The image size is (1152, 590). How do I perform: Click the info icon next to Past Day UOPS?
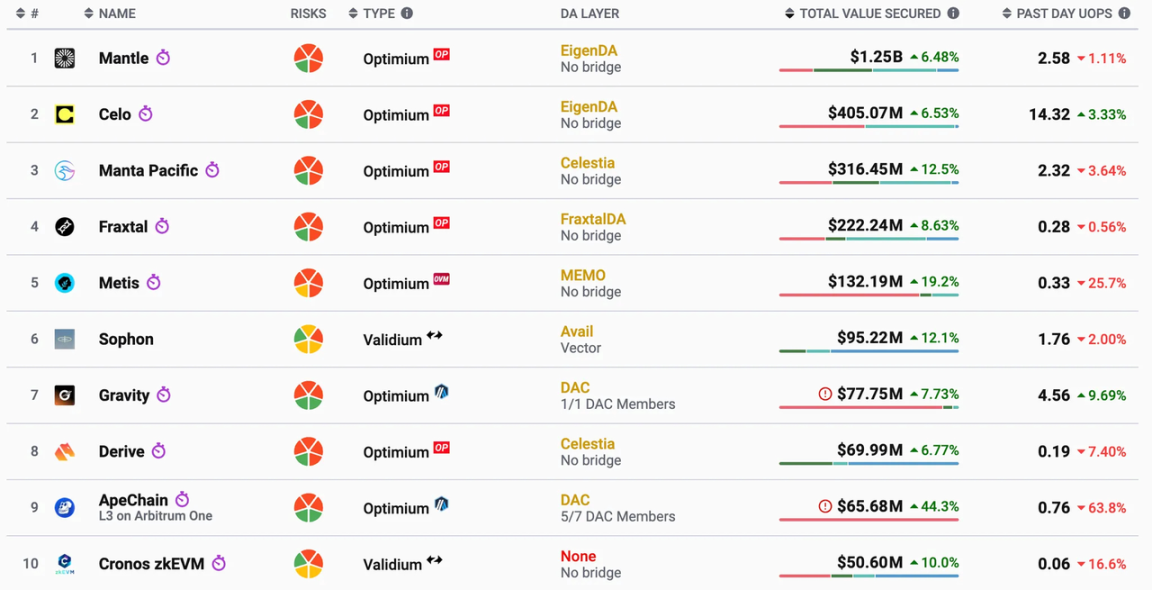(1124, 14)
